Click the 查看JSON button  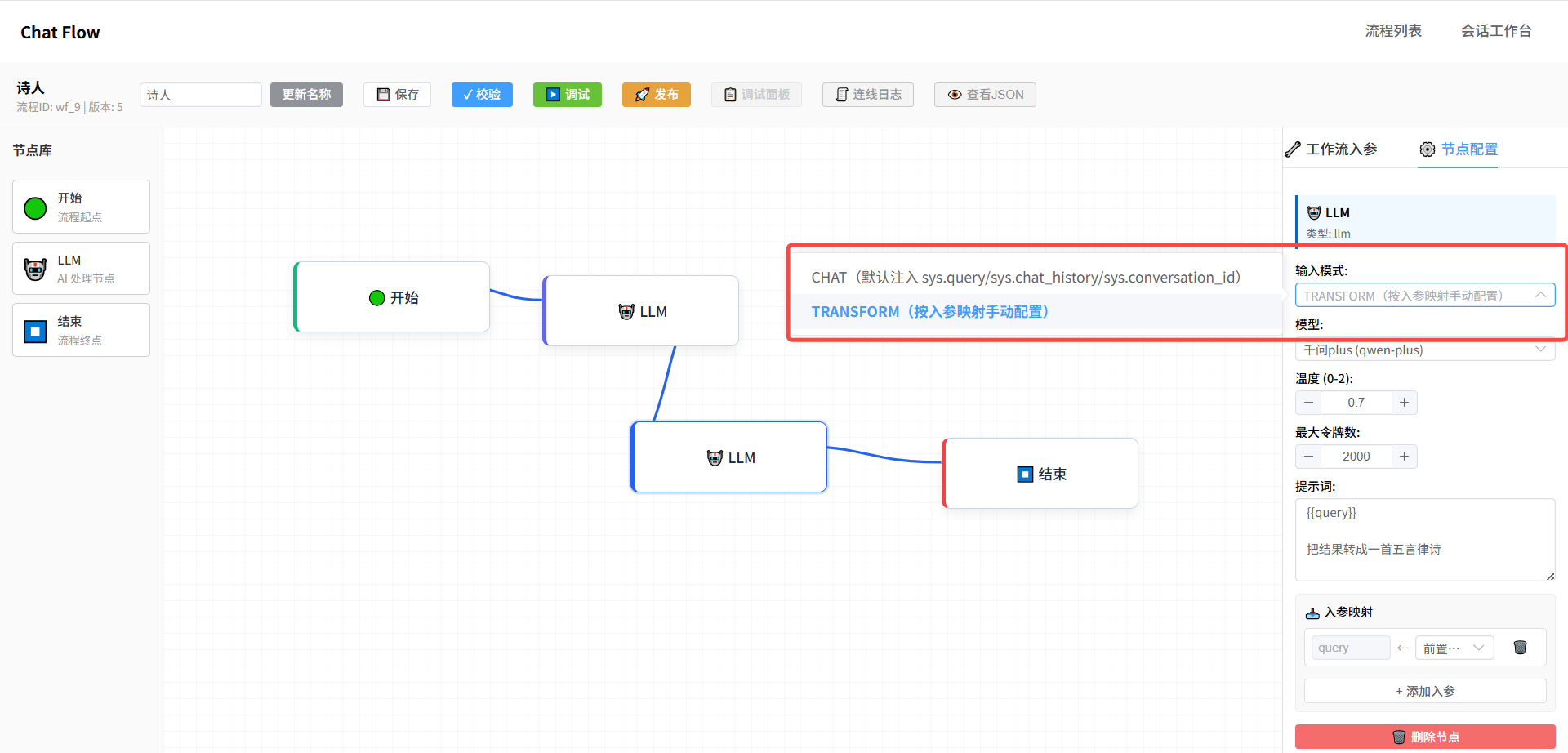985,95
